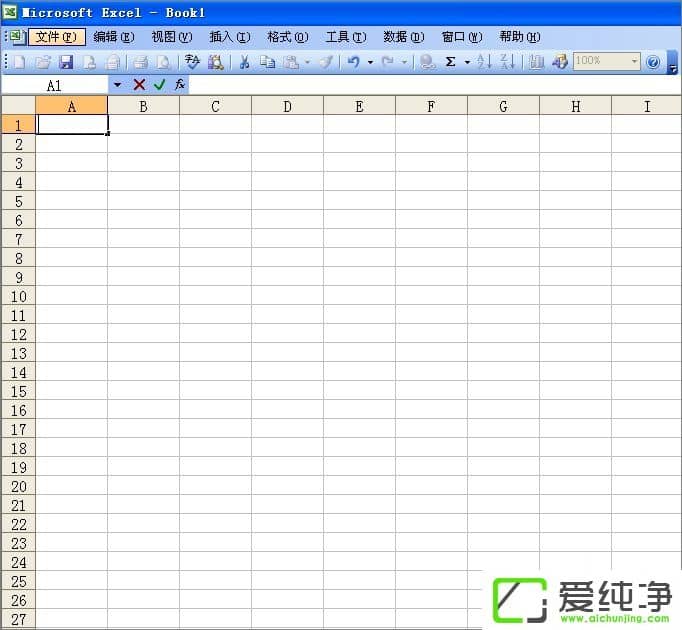682x630 pixels.
Task: Expand the Name Box dropdown arrow
Action: (x=117, y=84)
